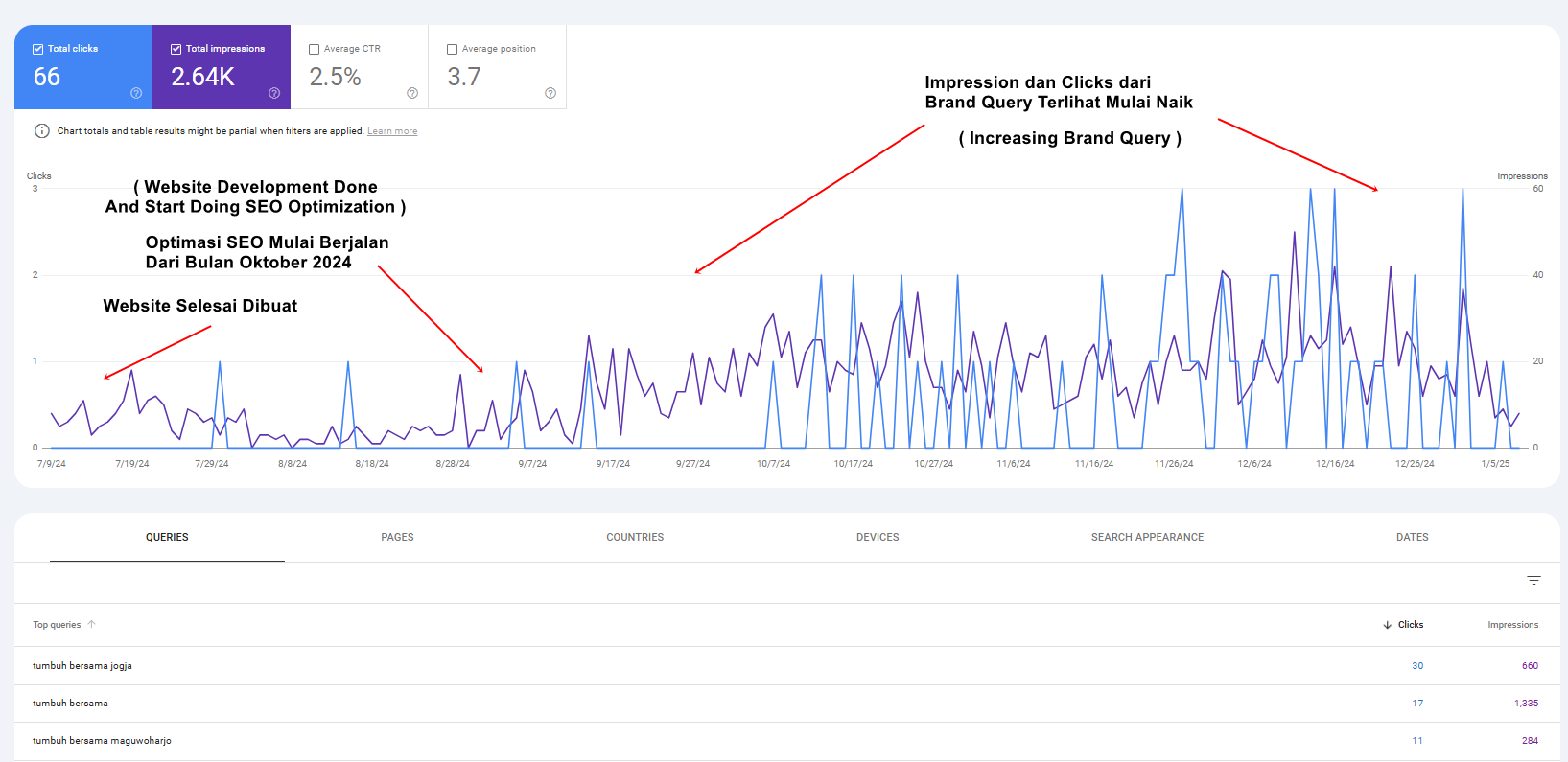Switch to the Dates tab
1568x762 pixels.
coord(1412,537)
